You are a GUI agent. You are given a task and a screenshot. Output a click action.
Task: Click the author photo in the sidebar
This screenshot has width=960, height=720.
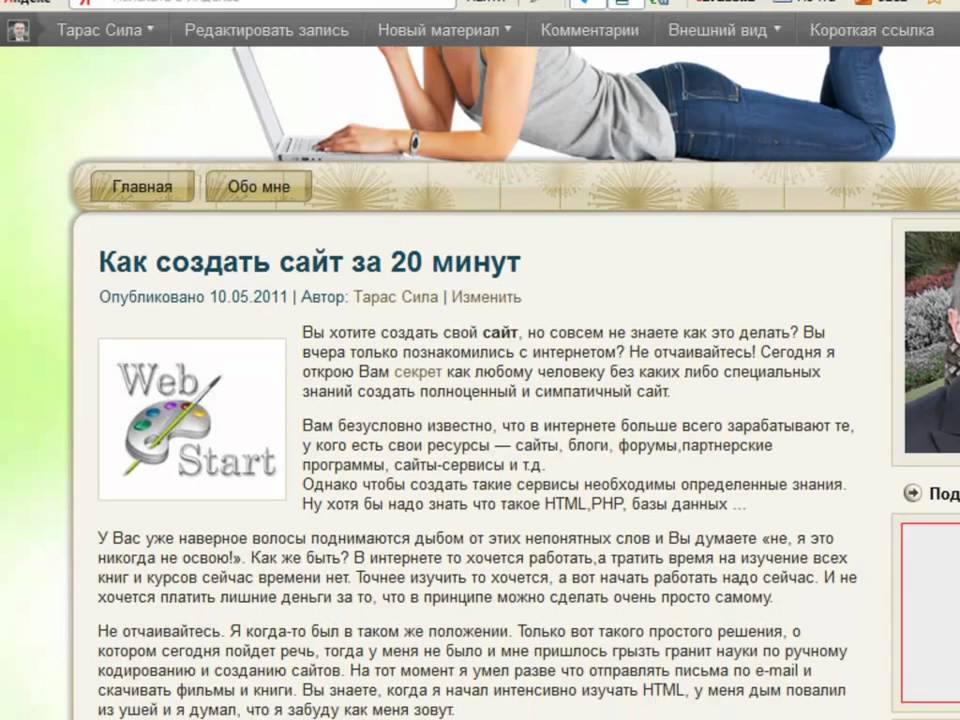click(x=932, y=343)
